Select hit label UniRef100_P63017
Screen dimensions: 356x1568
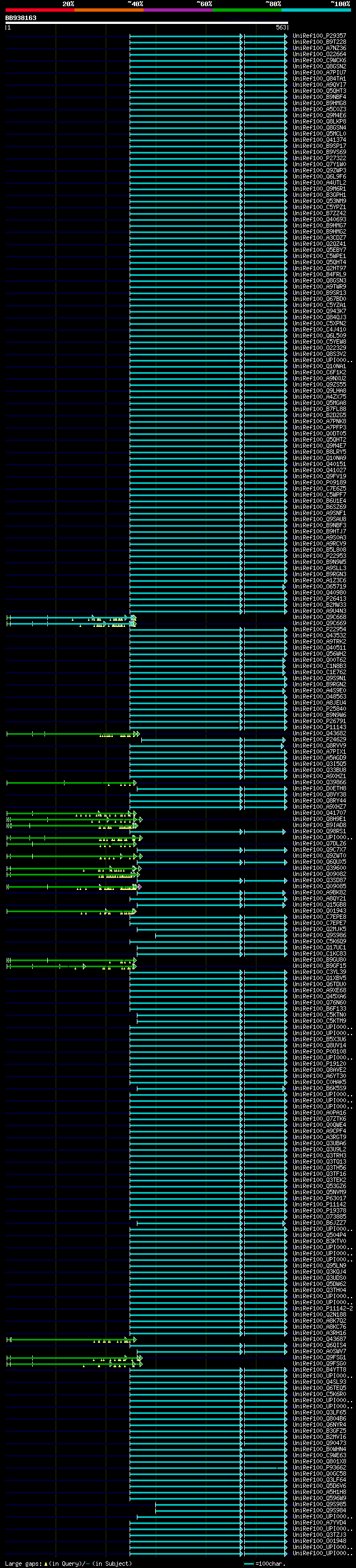point(319,1199)
